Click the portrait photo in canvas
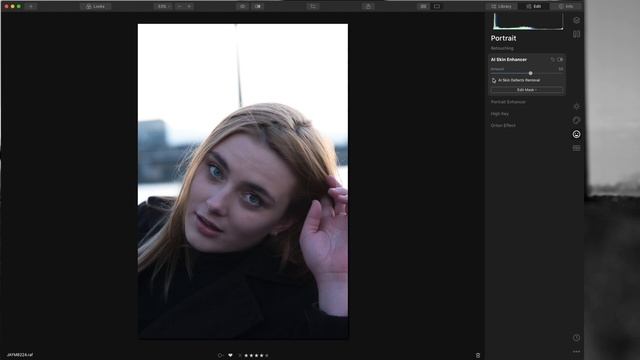Viewport: 640px width, 360px height. [243, 182]
